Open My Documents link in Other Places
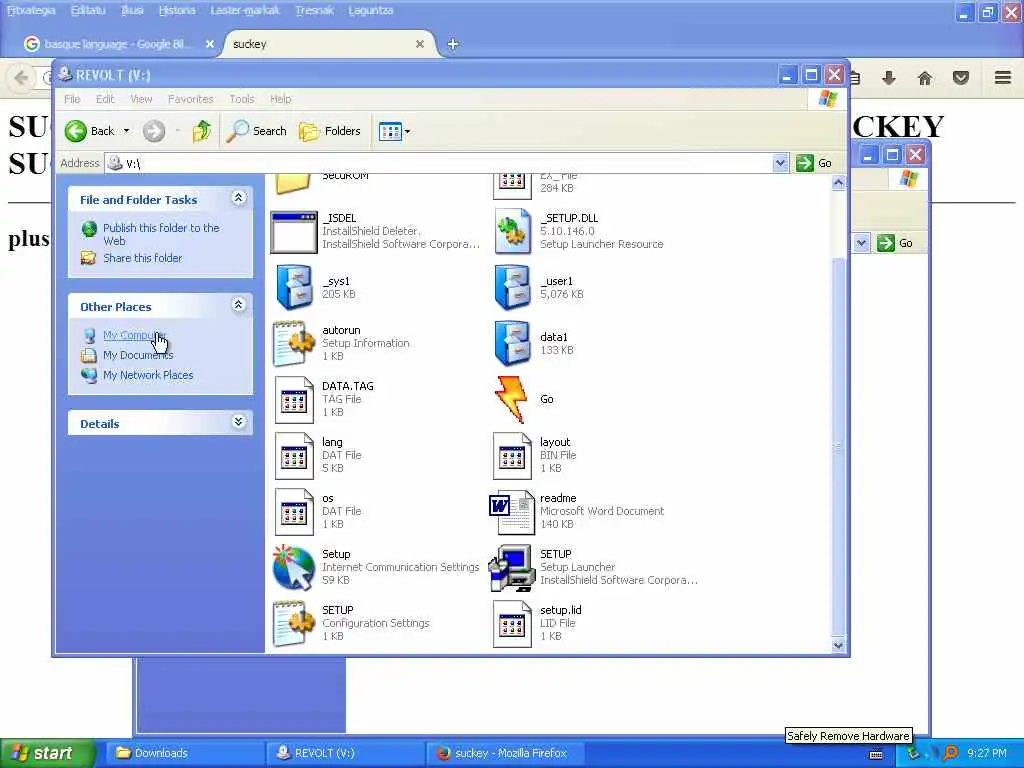The image size is (1024, 768). point(138,355)
